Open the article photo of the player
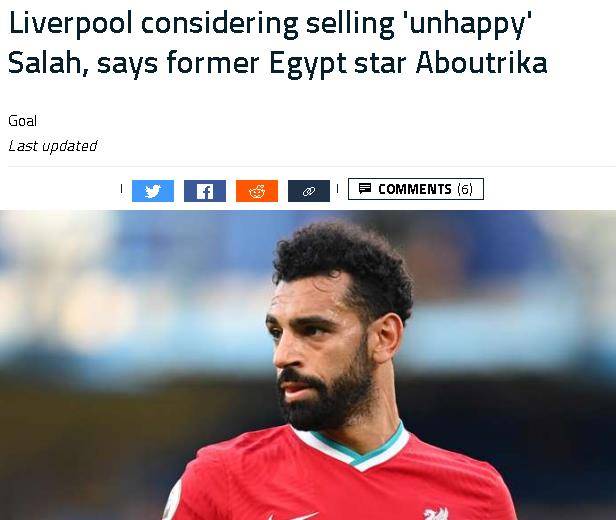Image resolution: width=616 pixels, height=520 pixels. click(308, 365)
